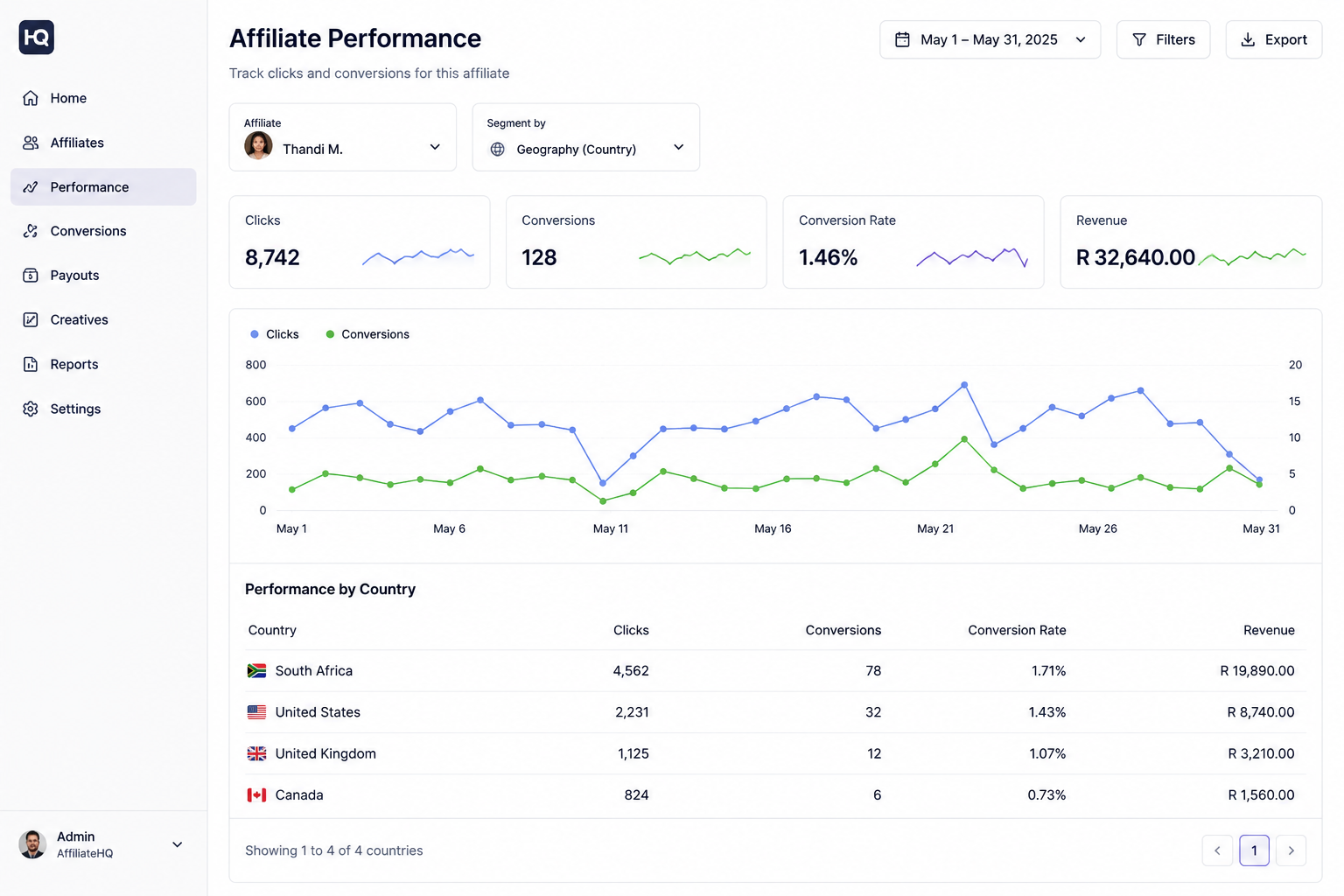Open the date range dropdown

coord(990,39)
